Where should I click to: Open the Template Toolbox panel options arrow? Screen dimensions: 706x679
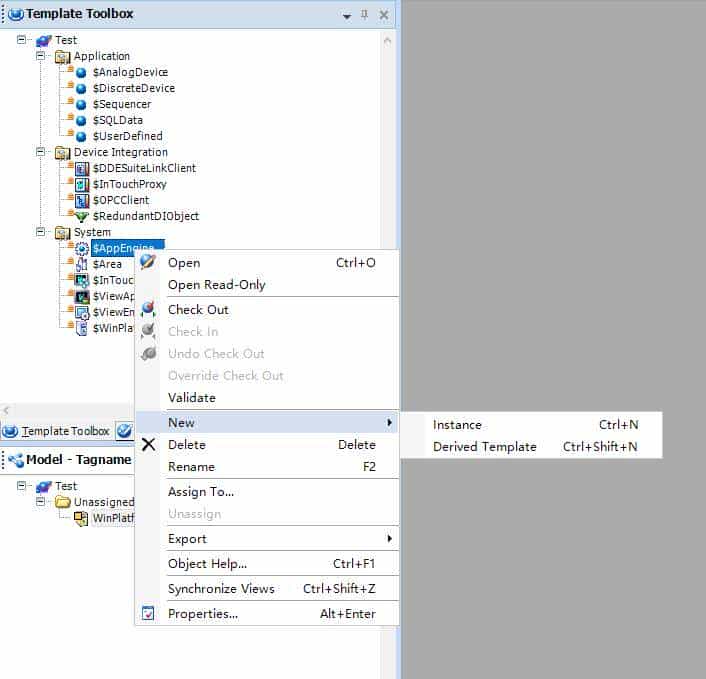346,16
